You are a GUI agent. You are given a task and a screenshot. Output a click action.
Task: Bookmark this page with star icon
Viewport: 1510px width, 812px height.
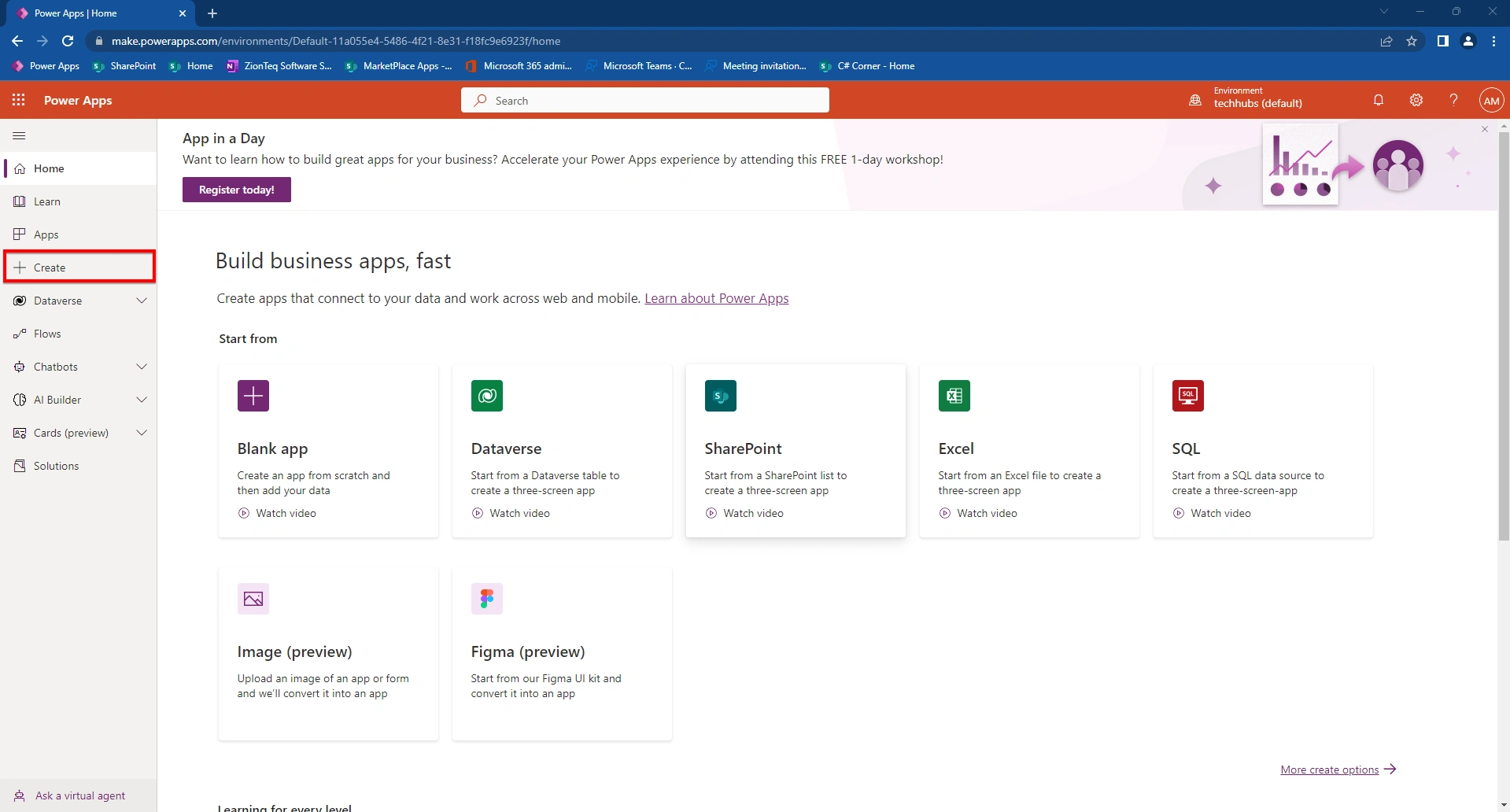coord(1412,41)
